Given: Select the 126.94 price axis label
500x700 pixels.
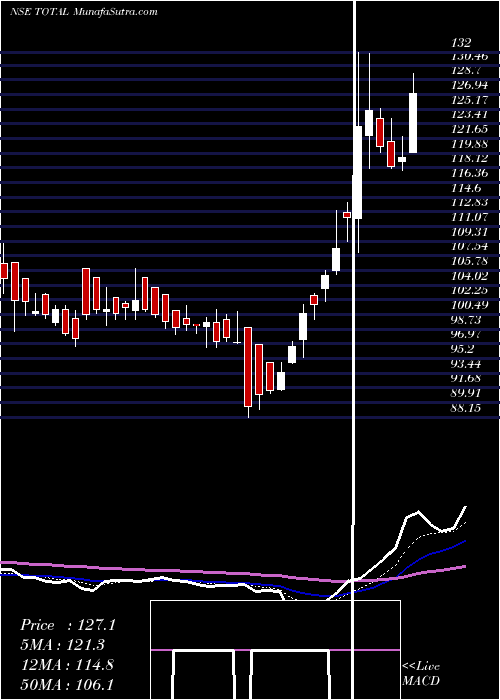Looking at the screenshot, I should 469,85.
